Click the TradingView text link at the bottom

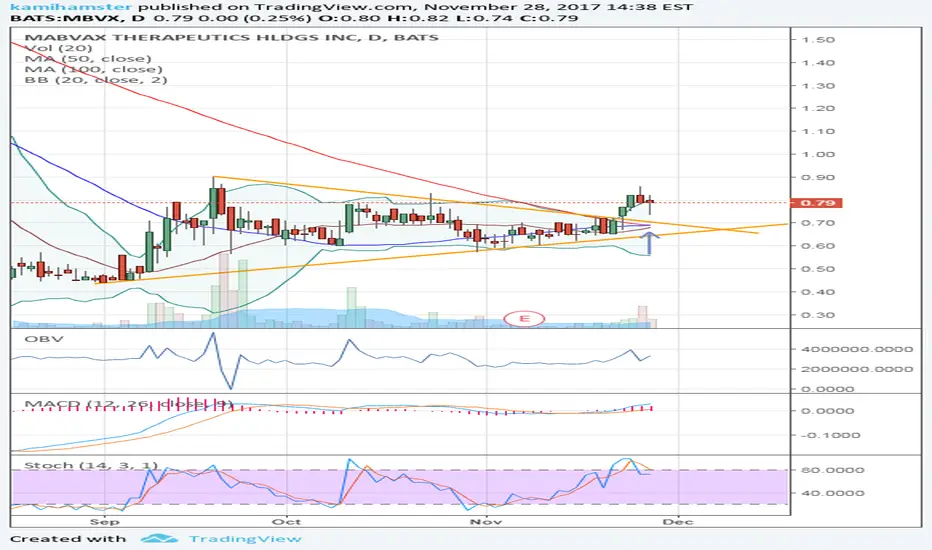click(x=245, y=539)
